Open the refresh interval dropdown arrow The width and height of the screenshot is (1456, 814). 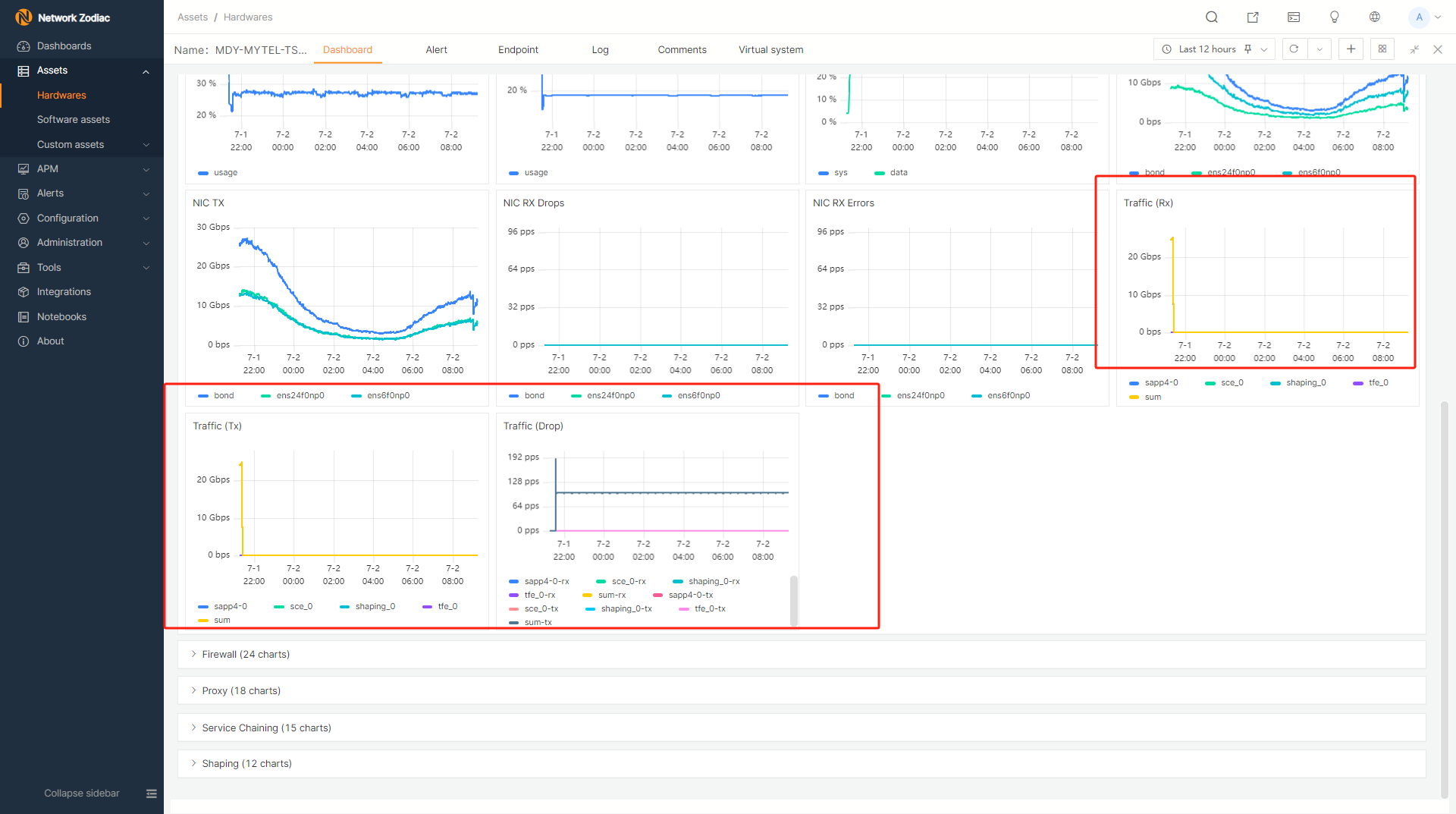(x=1319, y=49)
